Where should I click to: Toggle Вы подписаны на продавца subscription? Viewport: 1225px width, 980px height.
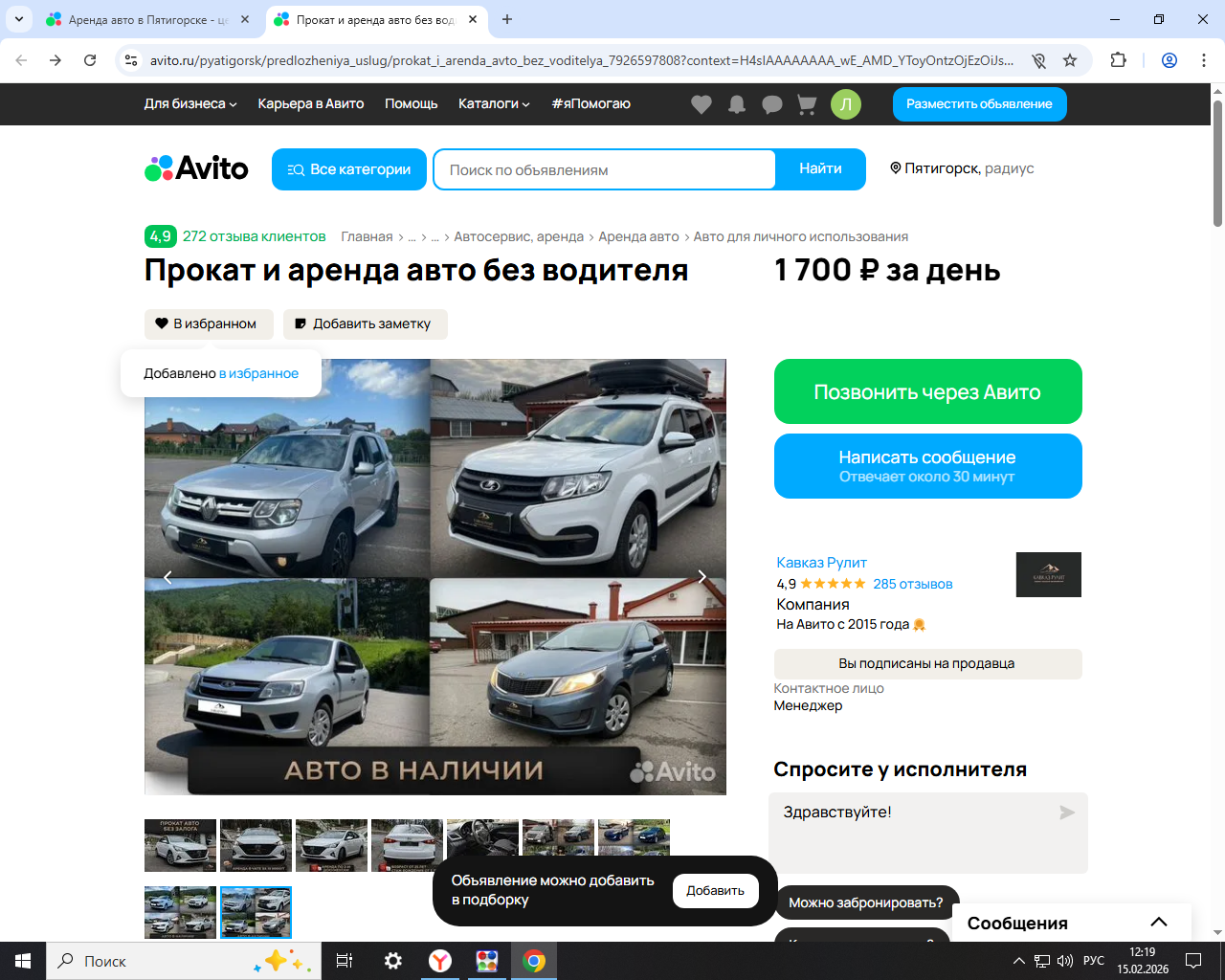[927, 664]
